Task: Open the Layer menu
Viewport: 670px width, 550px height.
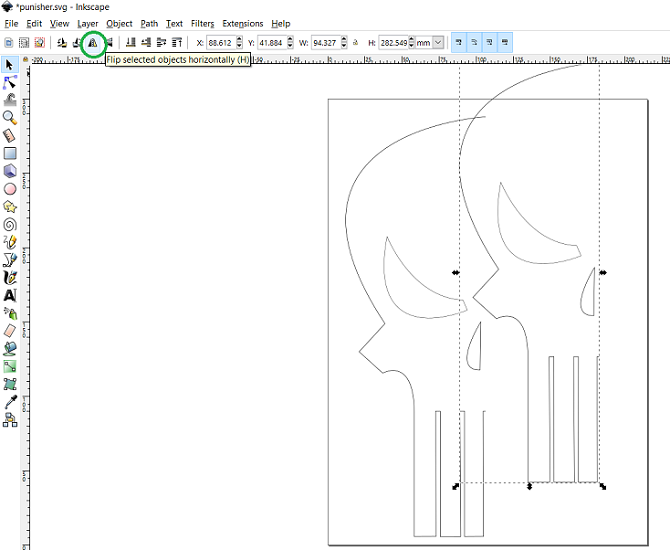Action: click(x=88, y=24)
